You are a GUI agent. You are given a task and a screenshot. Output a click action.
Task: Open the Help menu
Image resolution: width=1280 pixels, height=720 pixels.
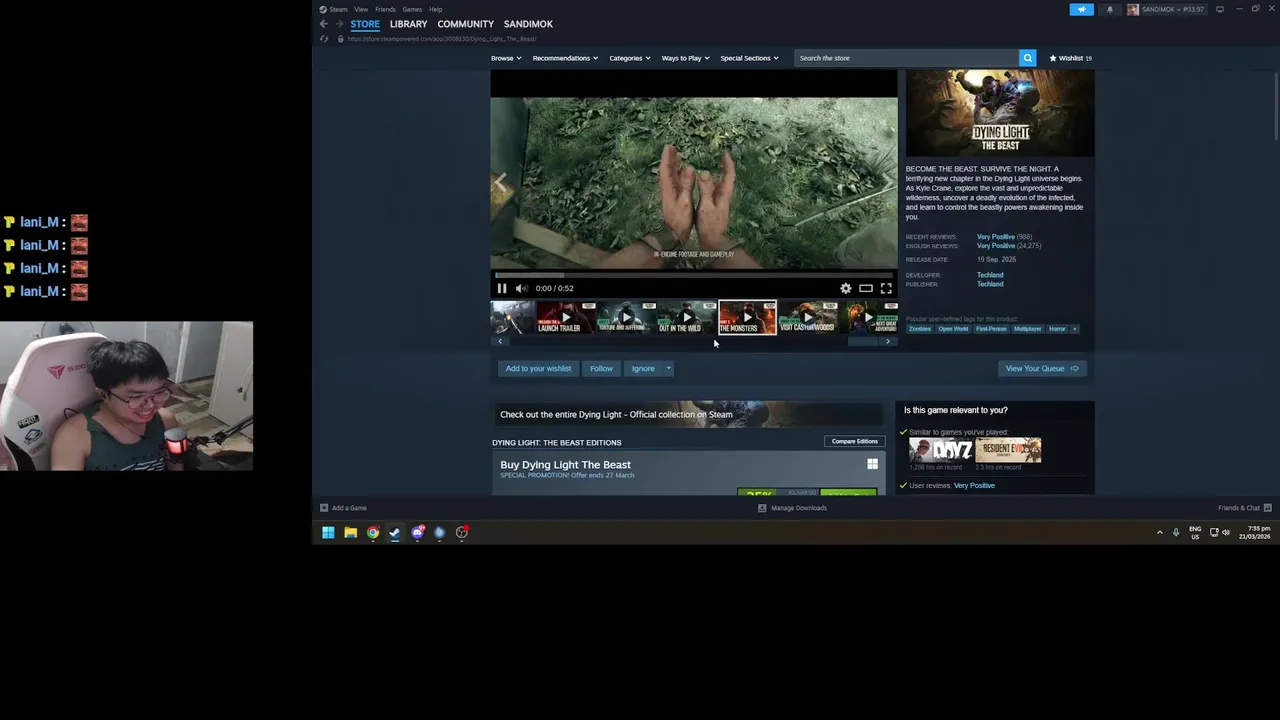pyautogui.click(x=436, y=9)
